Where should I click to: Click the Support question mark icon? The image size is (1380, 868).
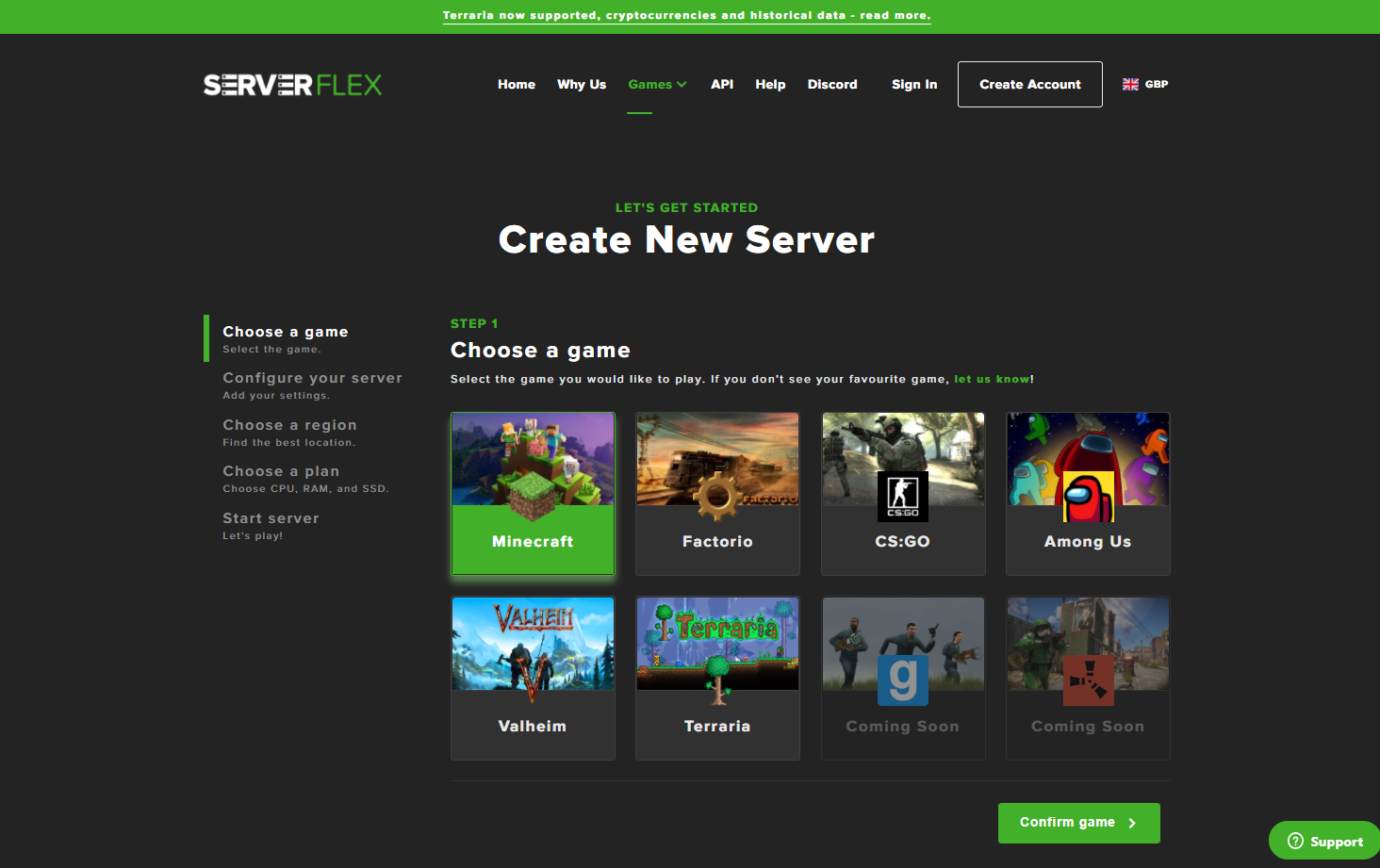1295,841
